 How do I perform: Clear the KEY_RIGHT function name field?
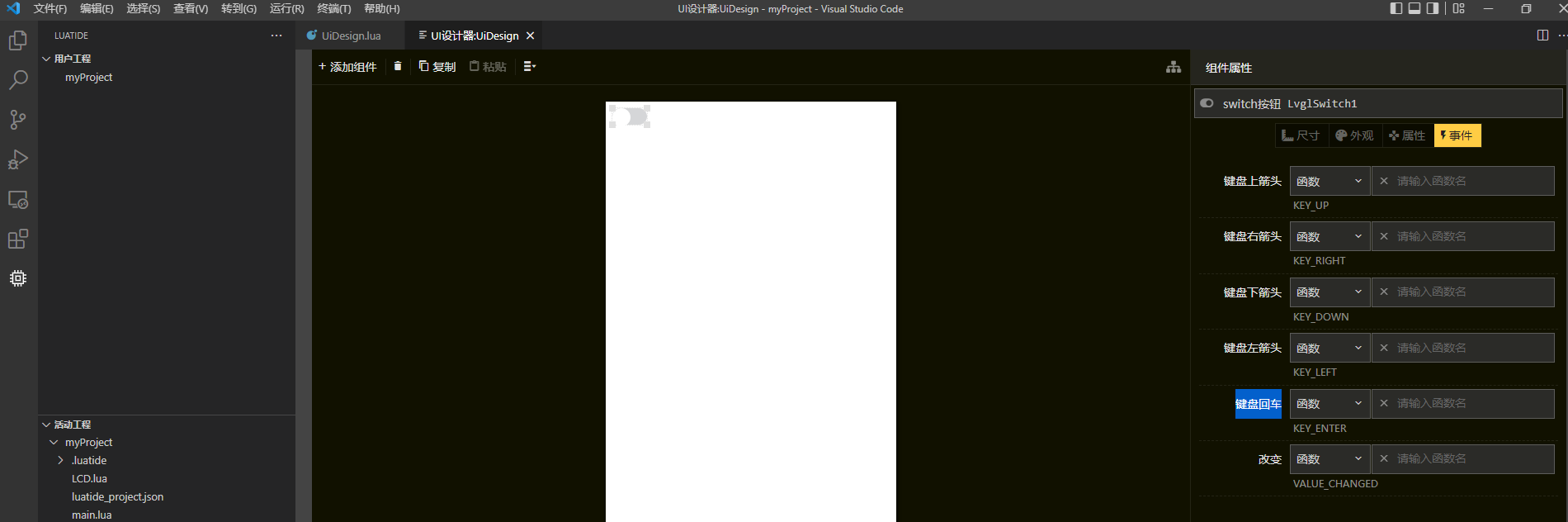(x=1384, y=236)
